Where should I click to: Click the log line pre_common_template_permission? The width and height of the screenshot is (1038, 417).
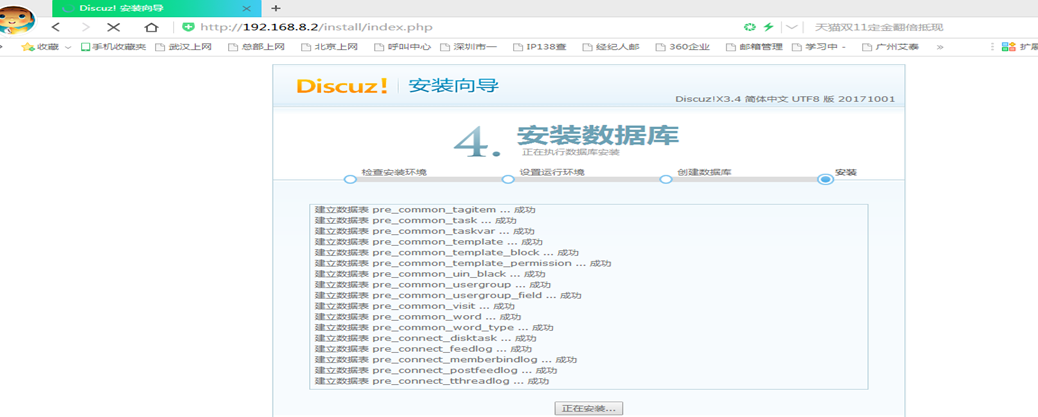point(463,263)
